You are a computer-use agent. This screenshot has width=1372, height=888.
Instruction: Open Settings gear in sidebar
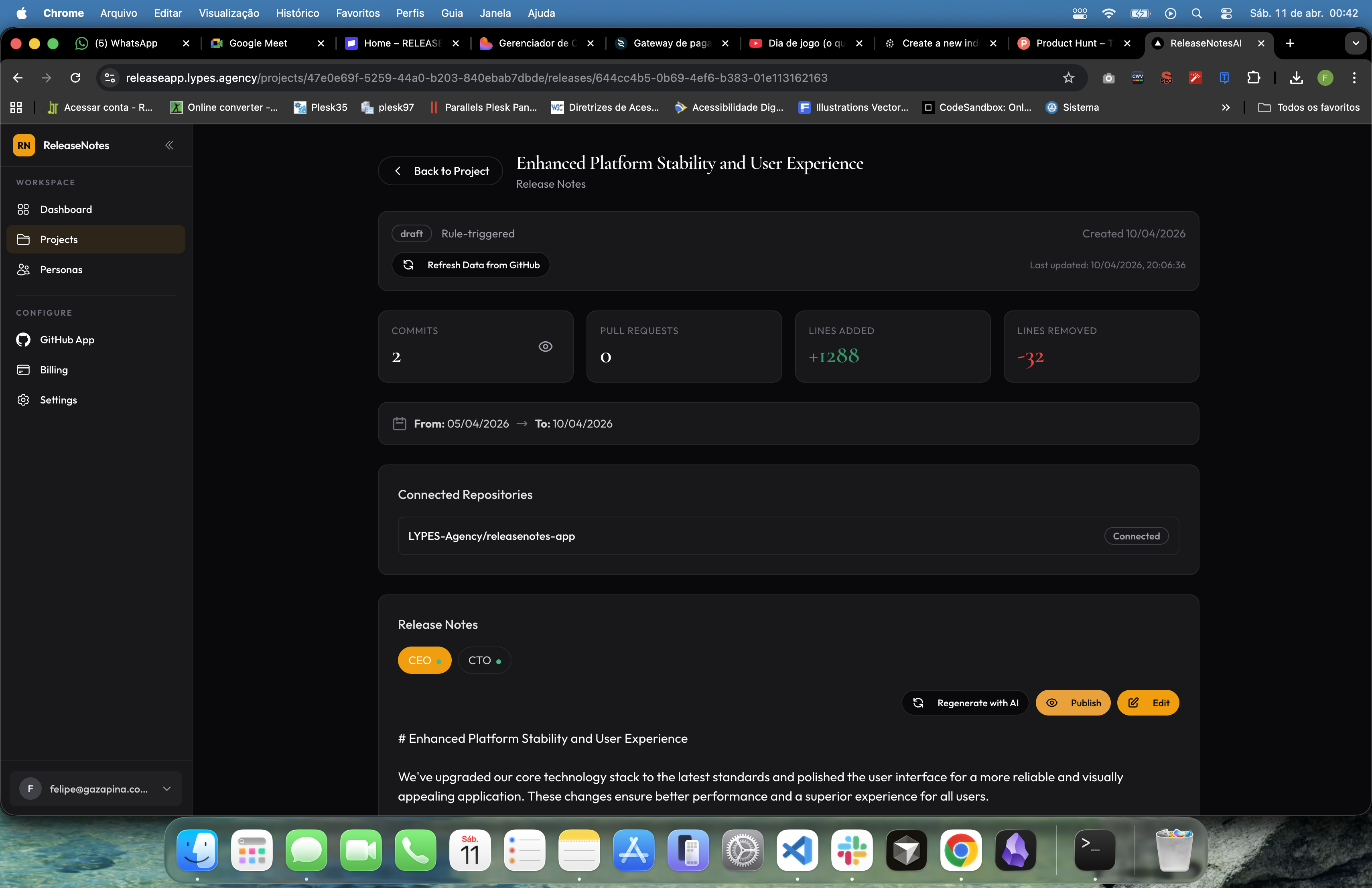click(23, 400)
